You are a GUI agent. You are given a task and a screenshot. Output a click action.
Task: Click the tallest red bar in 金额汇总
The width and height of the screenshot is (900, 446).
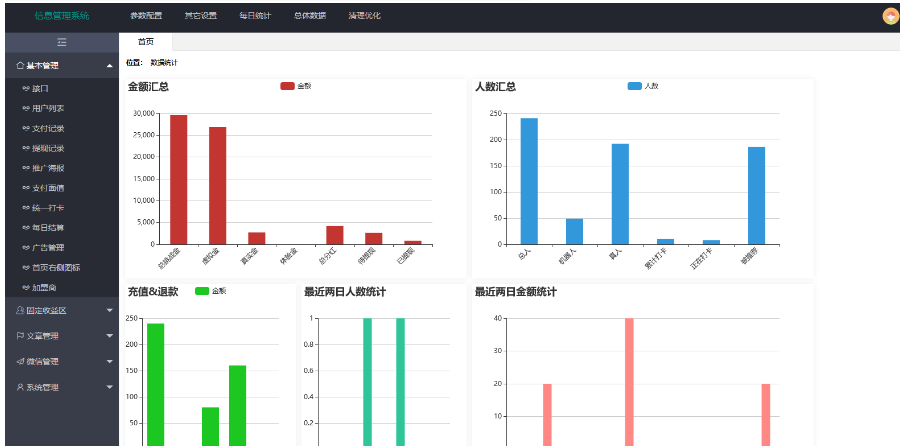tap(178, 180)
